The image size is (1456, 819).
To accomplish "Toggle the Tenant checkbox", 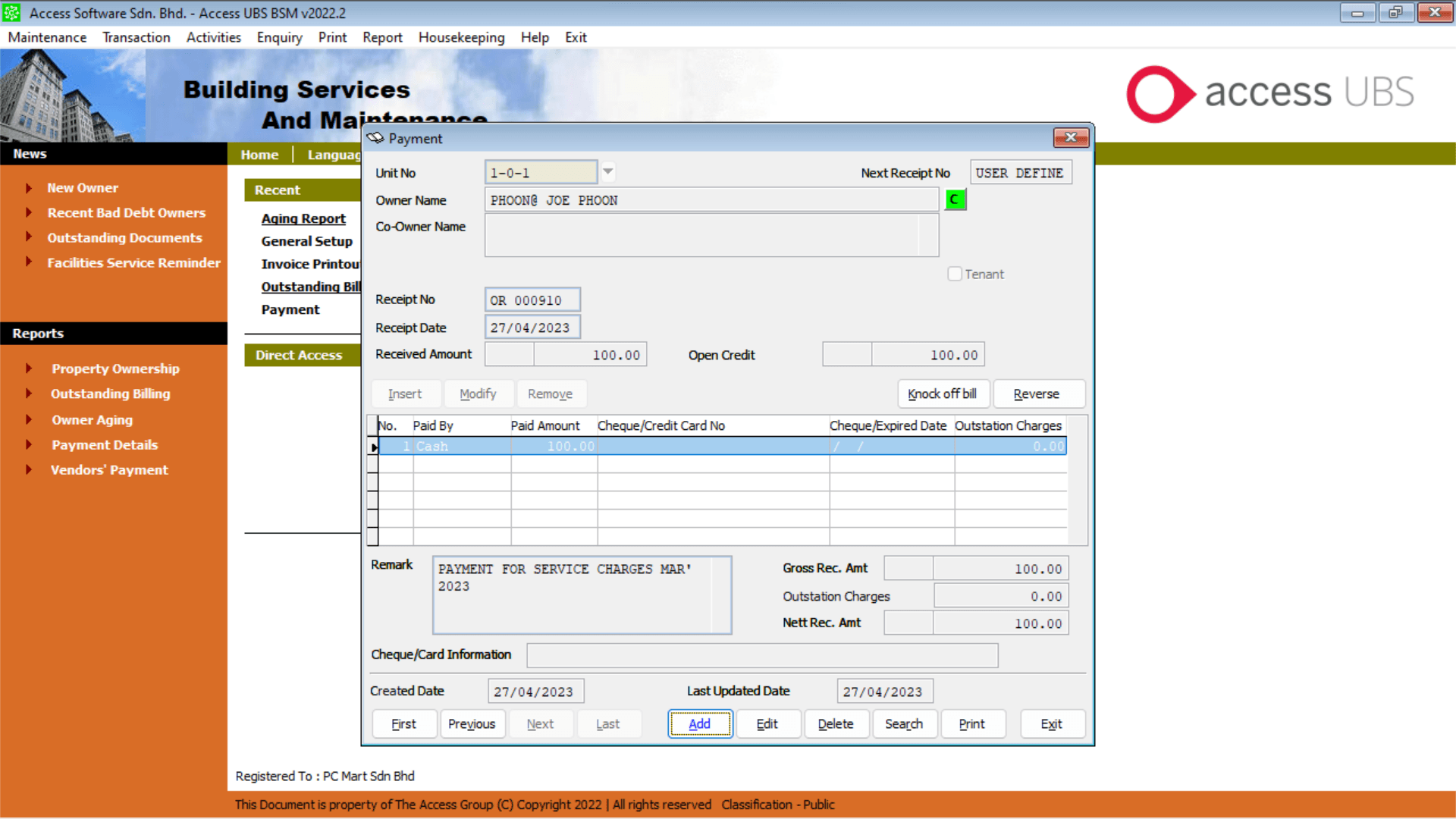I will tap(955, 274).
